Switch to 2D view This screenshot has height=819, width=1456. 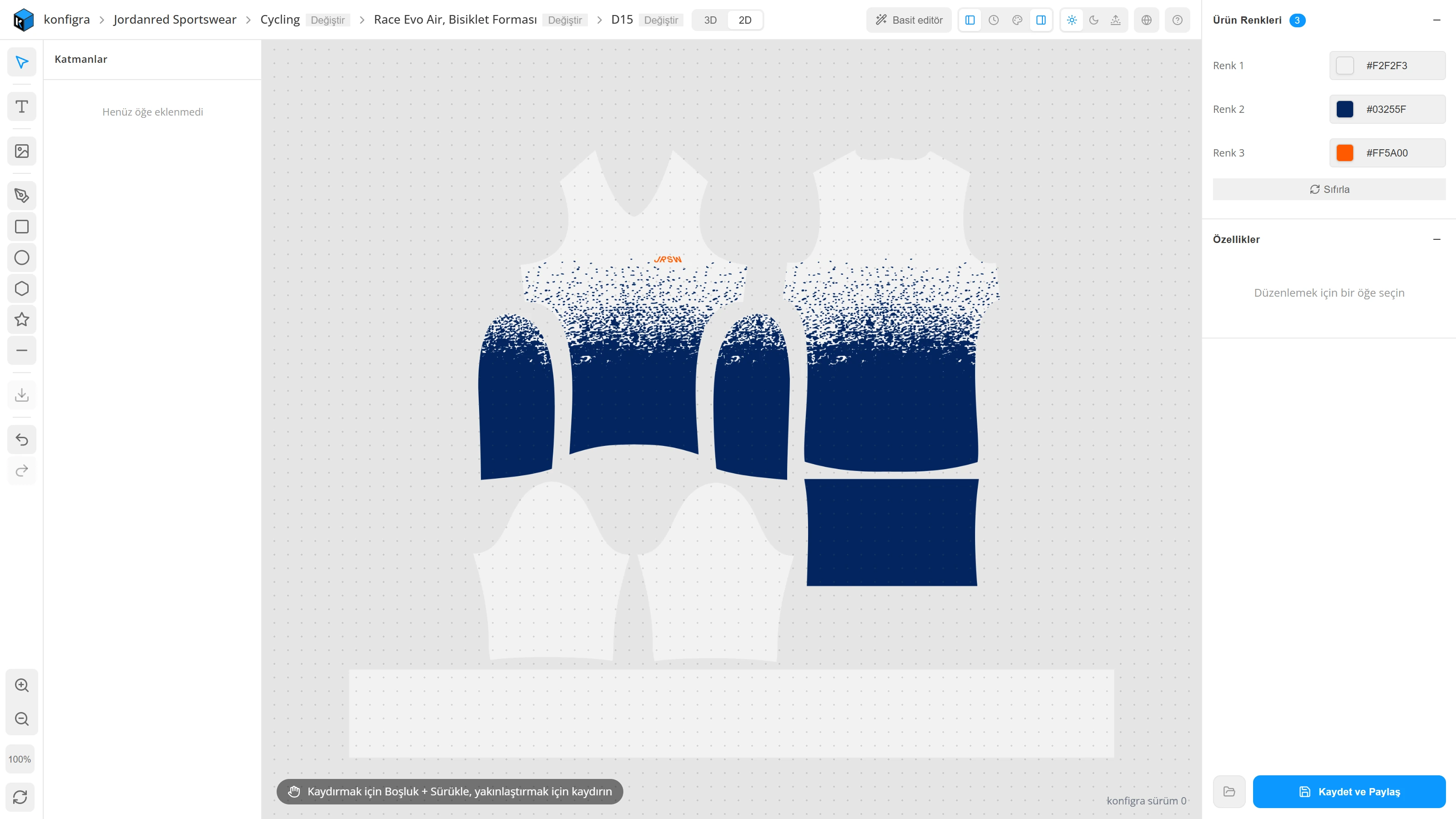(745, 20)
